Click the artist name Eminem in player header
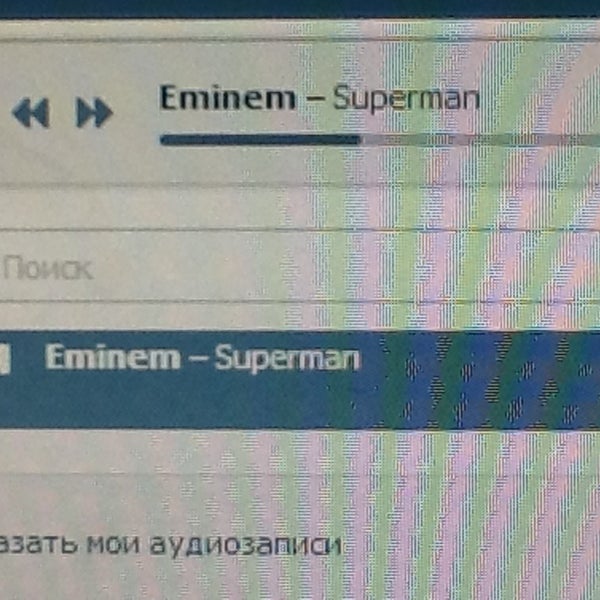The image size is (600, 600). click(228, 97)
